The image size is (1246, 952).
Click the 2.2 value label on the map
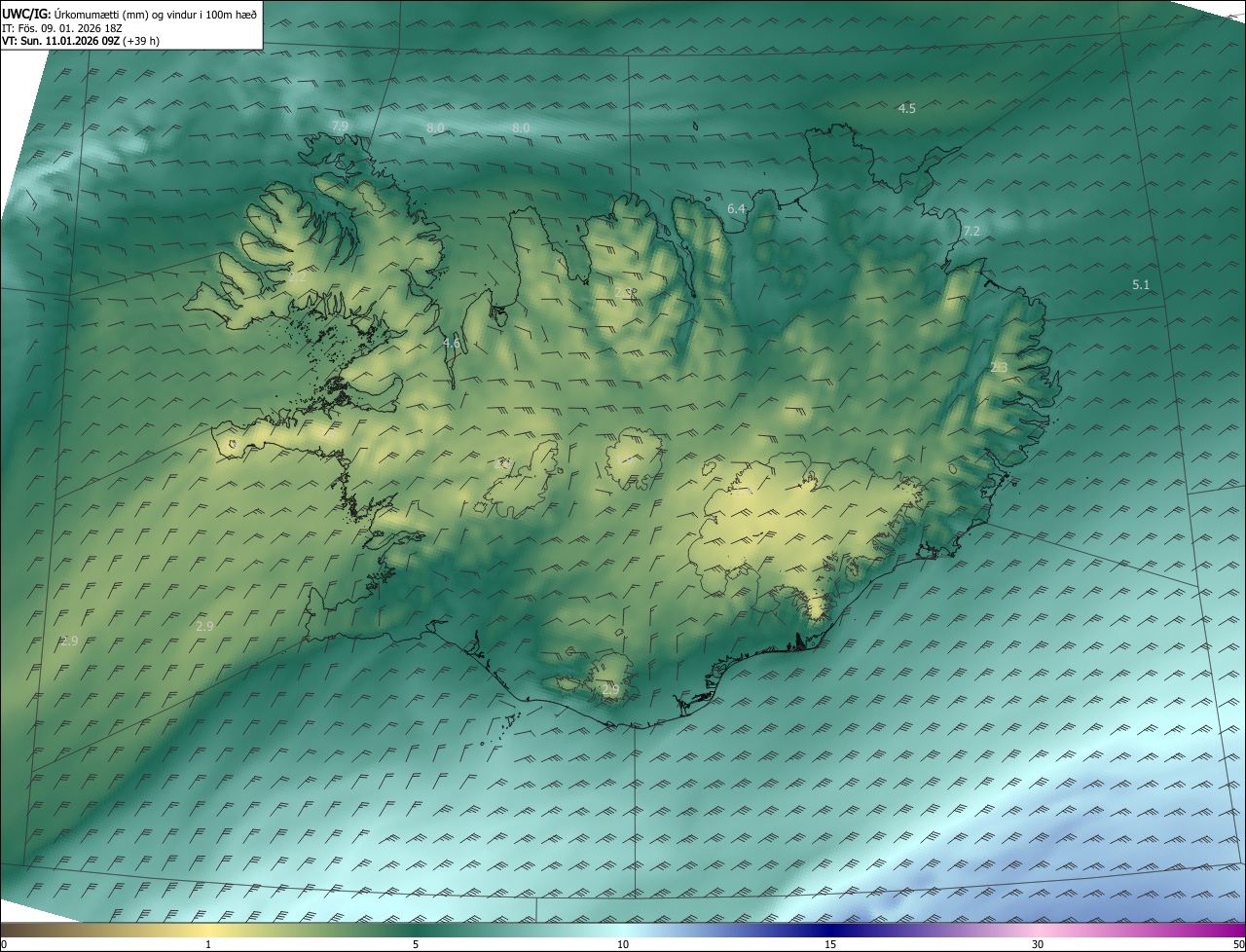pyautogui.click(x=297, y=276)
